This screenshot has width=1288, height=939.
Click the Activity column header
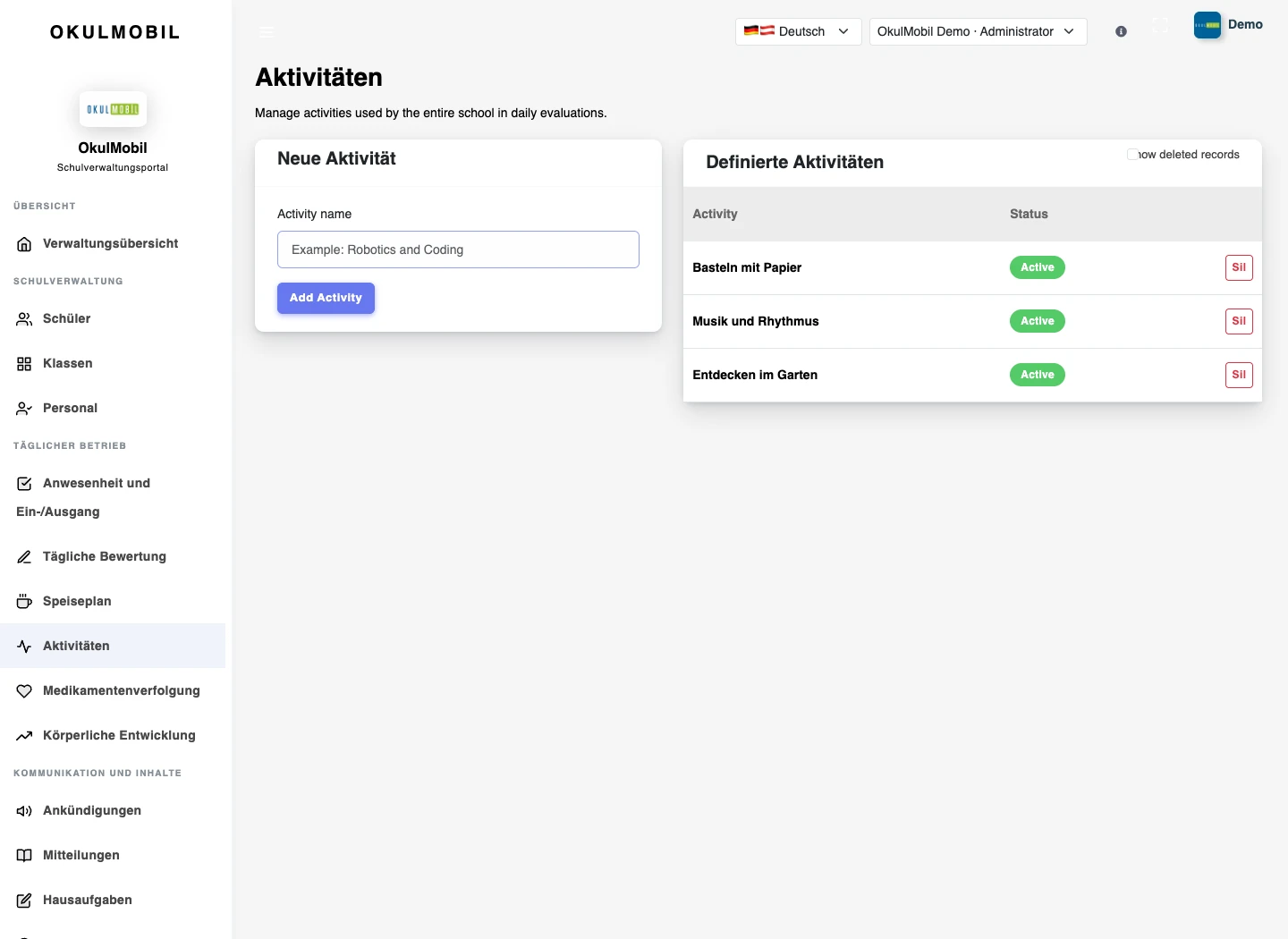point(715,214)
